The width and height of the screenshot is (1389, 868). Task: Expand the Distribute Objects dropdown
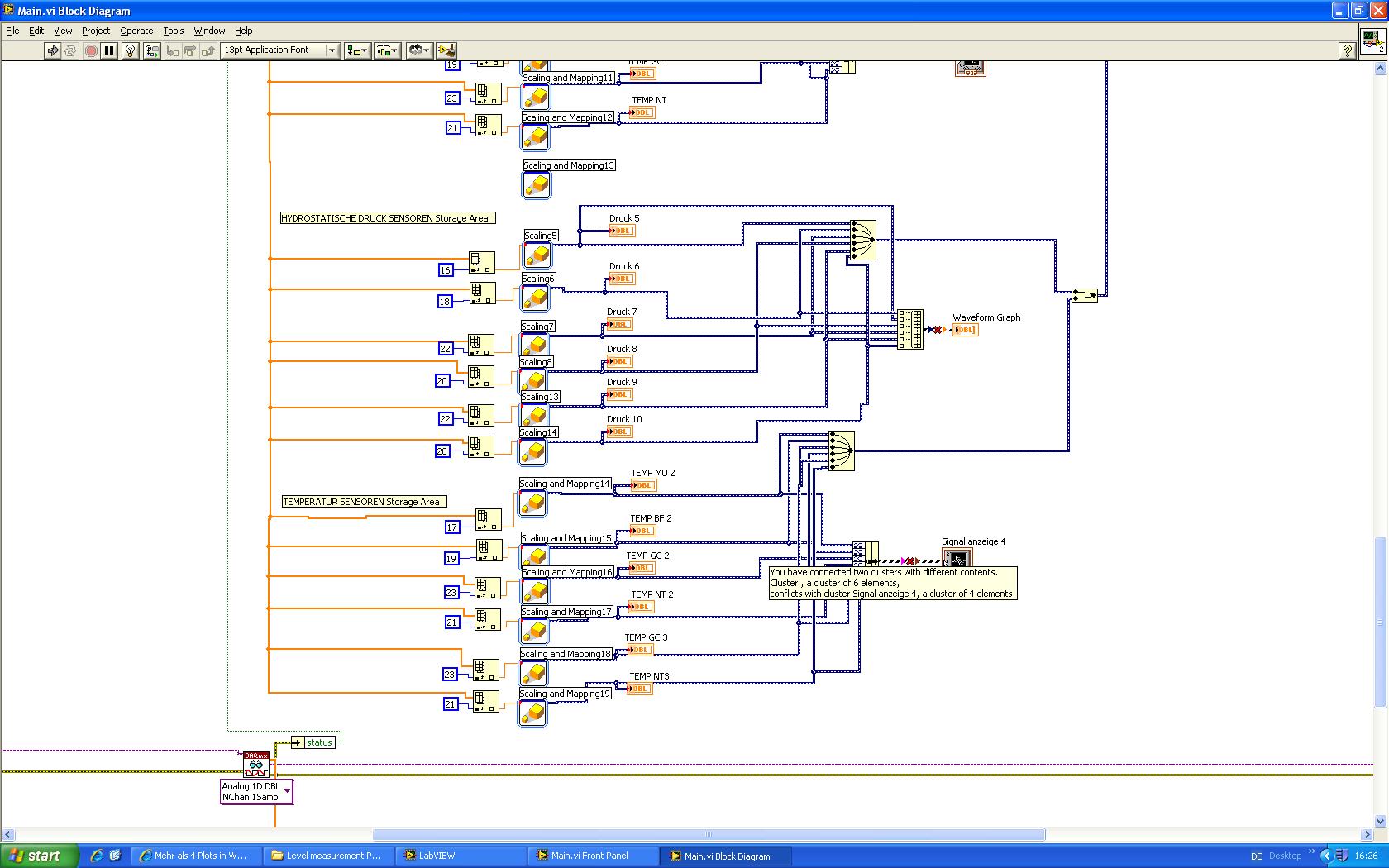[387, 50]
